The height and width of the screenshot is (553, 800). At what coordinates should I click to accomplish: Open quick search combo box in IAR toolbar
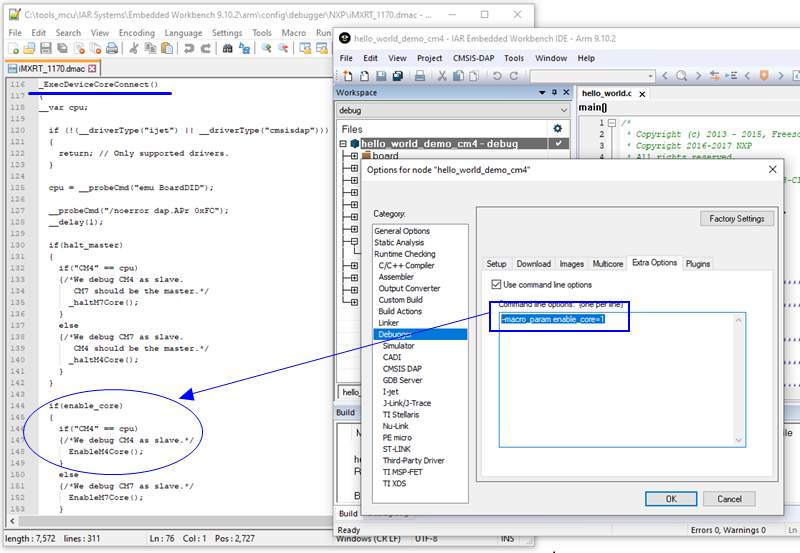click(592, 76)
